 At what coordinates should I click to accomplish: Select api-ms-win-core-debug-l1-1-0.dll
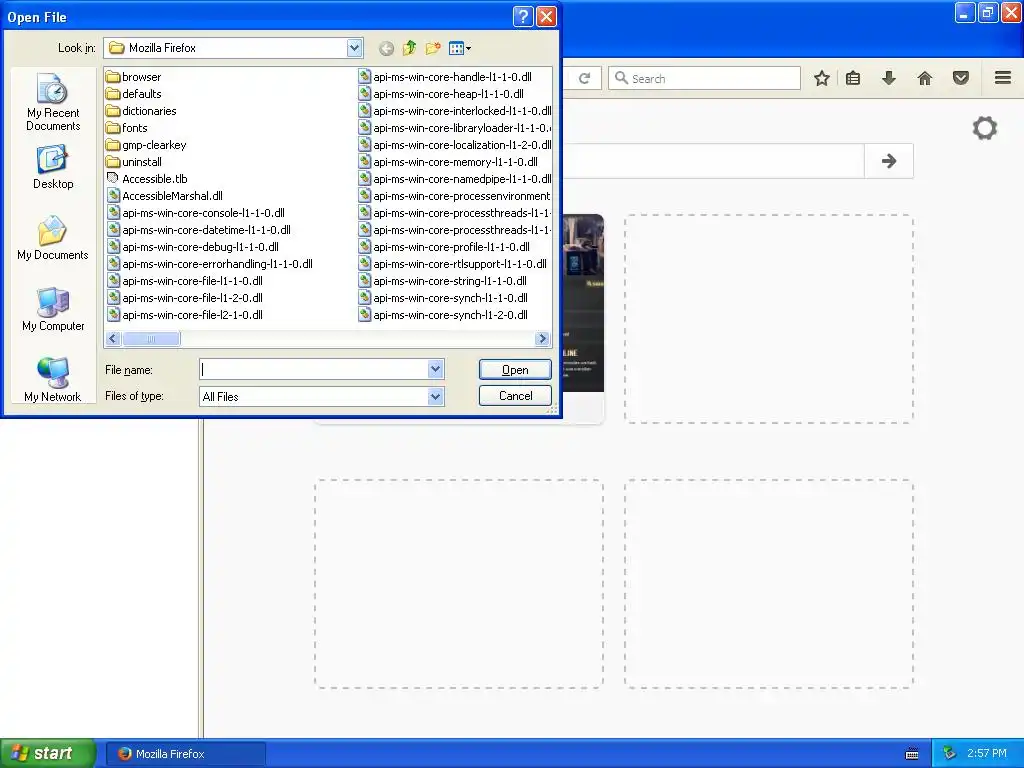(193, 247)
